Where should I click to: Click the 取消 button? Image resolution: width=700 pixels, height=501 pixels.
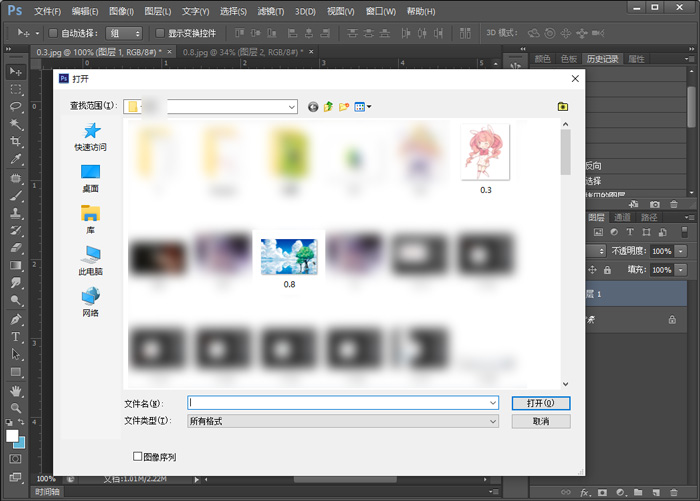pos(541,421)
